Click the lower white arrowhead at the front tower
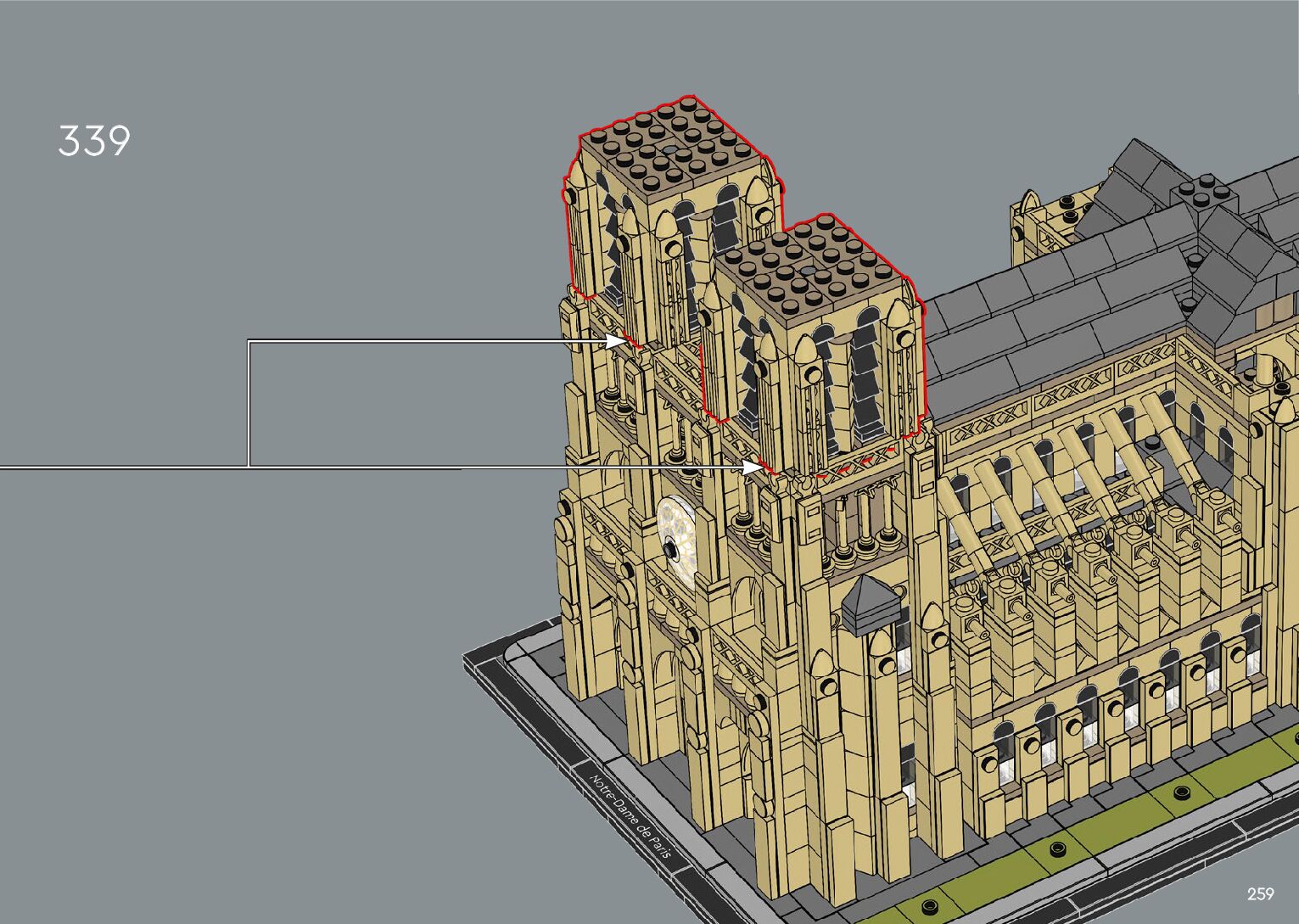The image size is (1299, 924). pos(753,467)
